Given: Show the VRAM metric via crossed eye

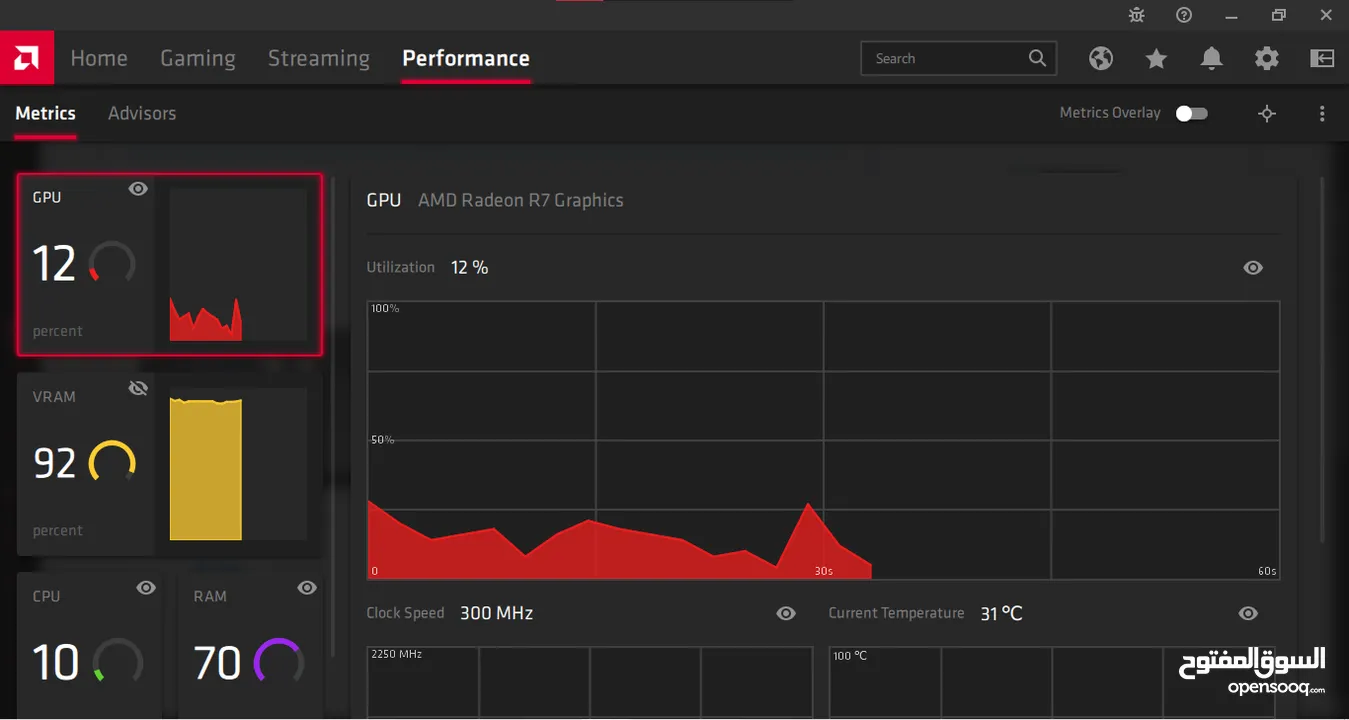Looking at the screenshot, I should pos(138,388).
